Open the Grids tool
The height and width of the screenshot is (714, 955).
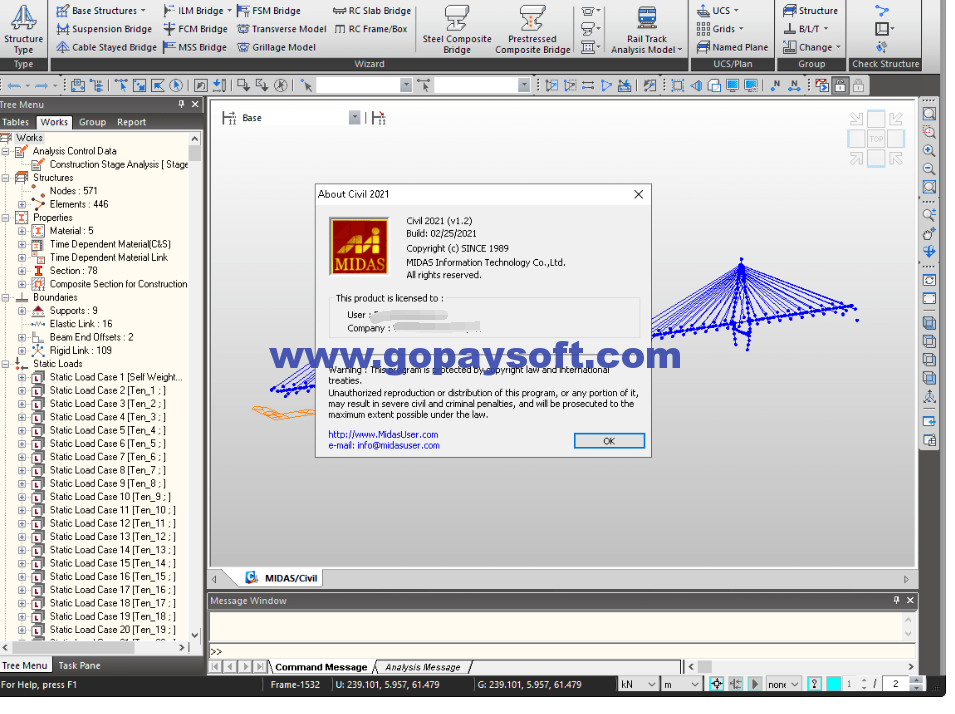point(720,29)
